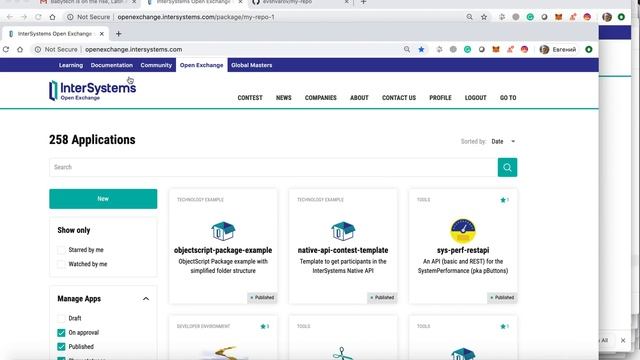Uncheck the Published checkbox
640x360 pixels.
coord(61,347)
